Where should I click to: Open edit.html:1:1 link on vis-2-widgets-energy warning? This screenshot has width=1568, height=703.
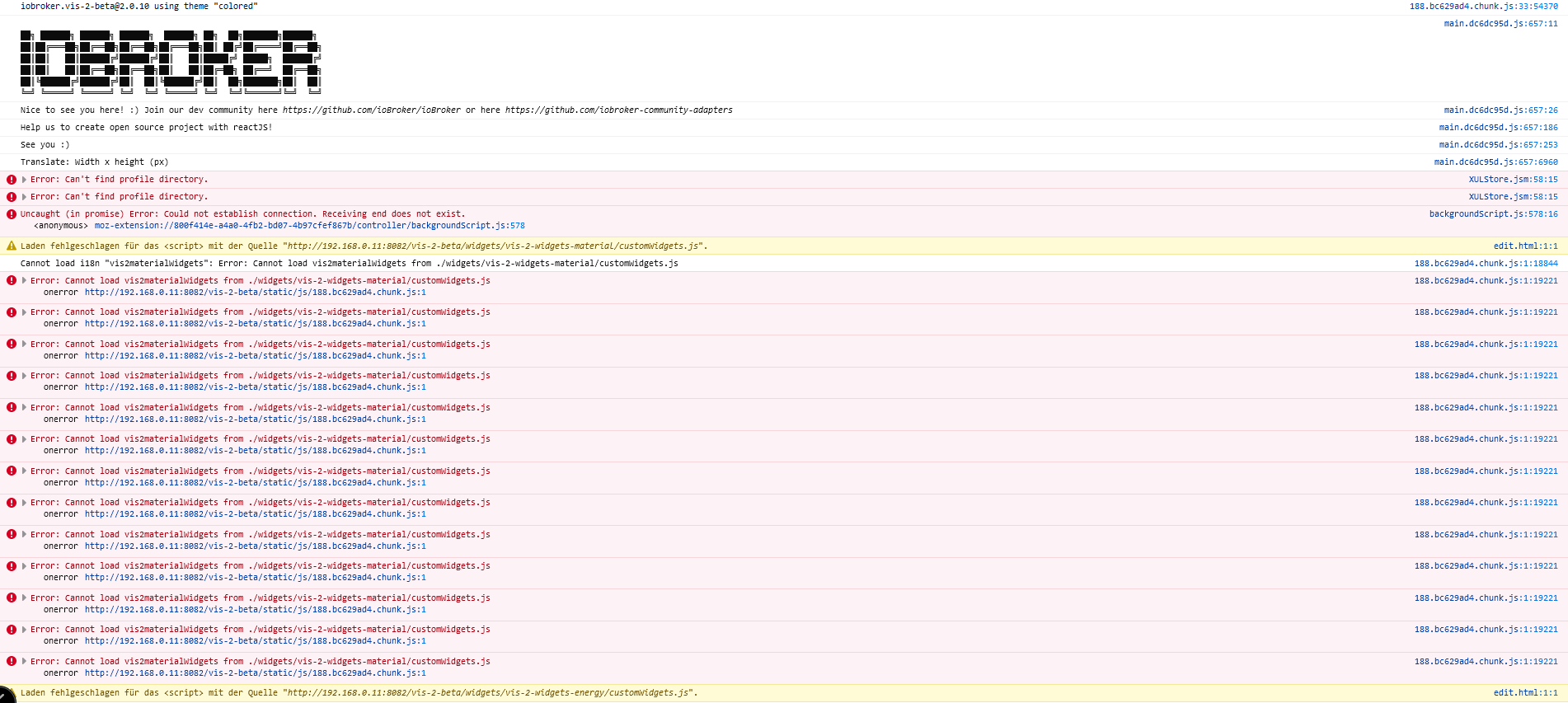coord(1525,693)
